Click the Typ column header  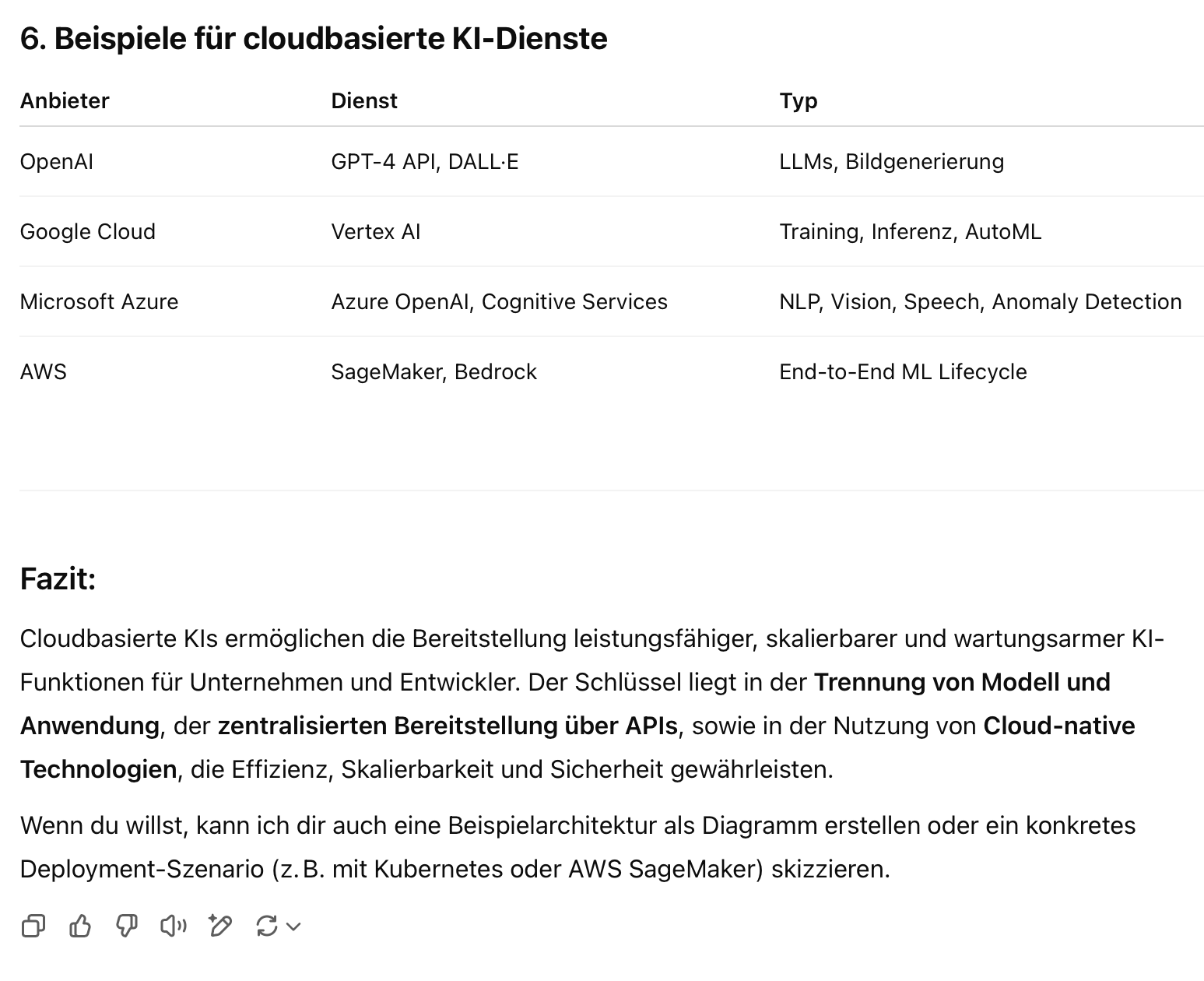[x=799, y=101]
